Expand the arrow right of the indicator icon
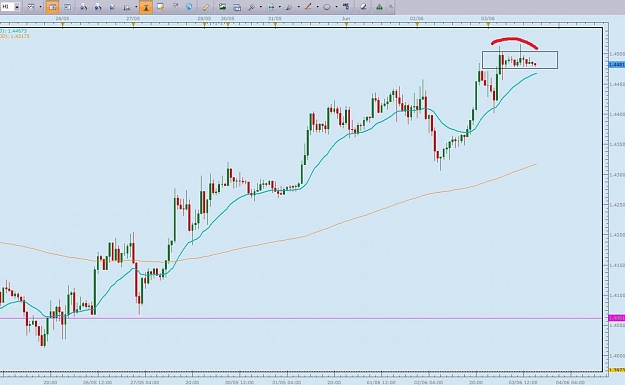The width and height of the screenshot is (625, 385). [x=136, y=7]
